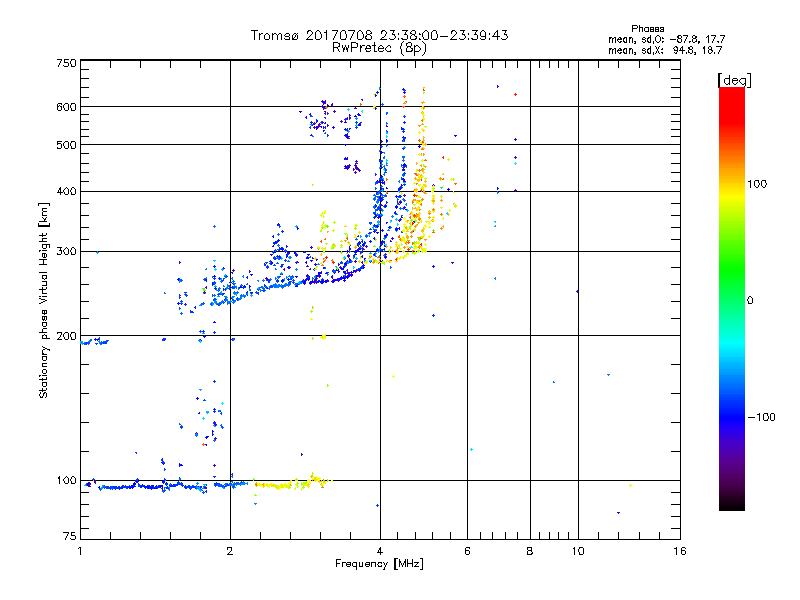The width and height of the screenshot is (800, 600).
Task: Click the x-axis tick label '8'
Action: coord(530,551)
